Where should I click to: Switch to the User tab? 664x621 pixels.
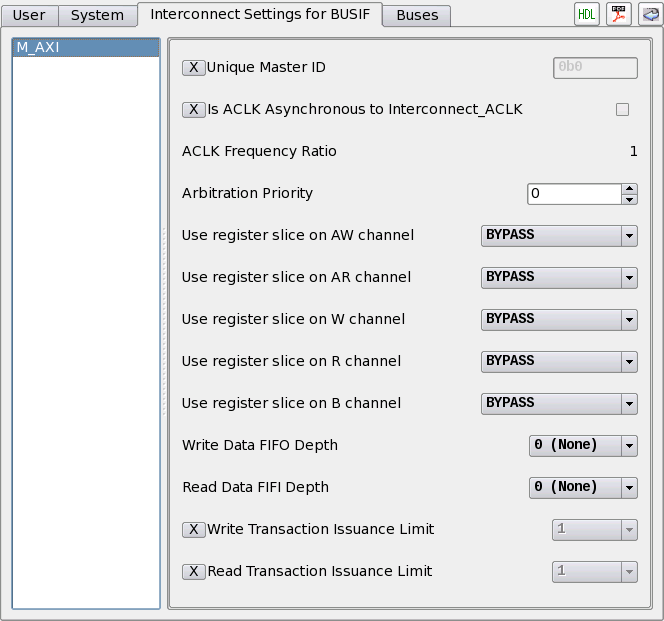[x=29, y=16]
